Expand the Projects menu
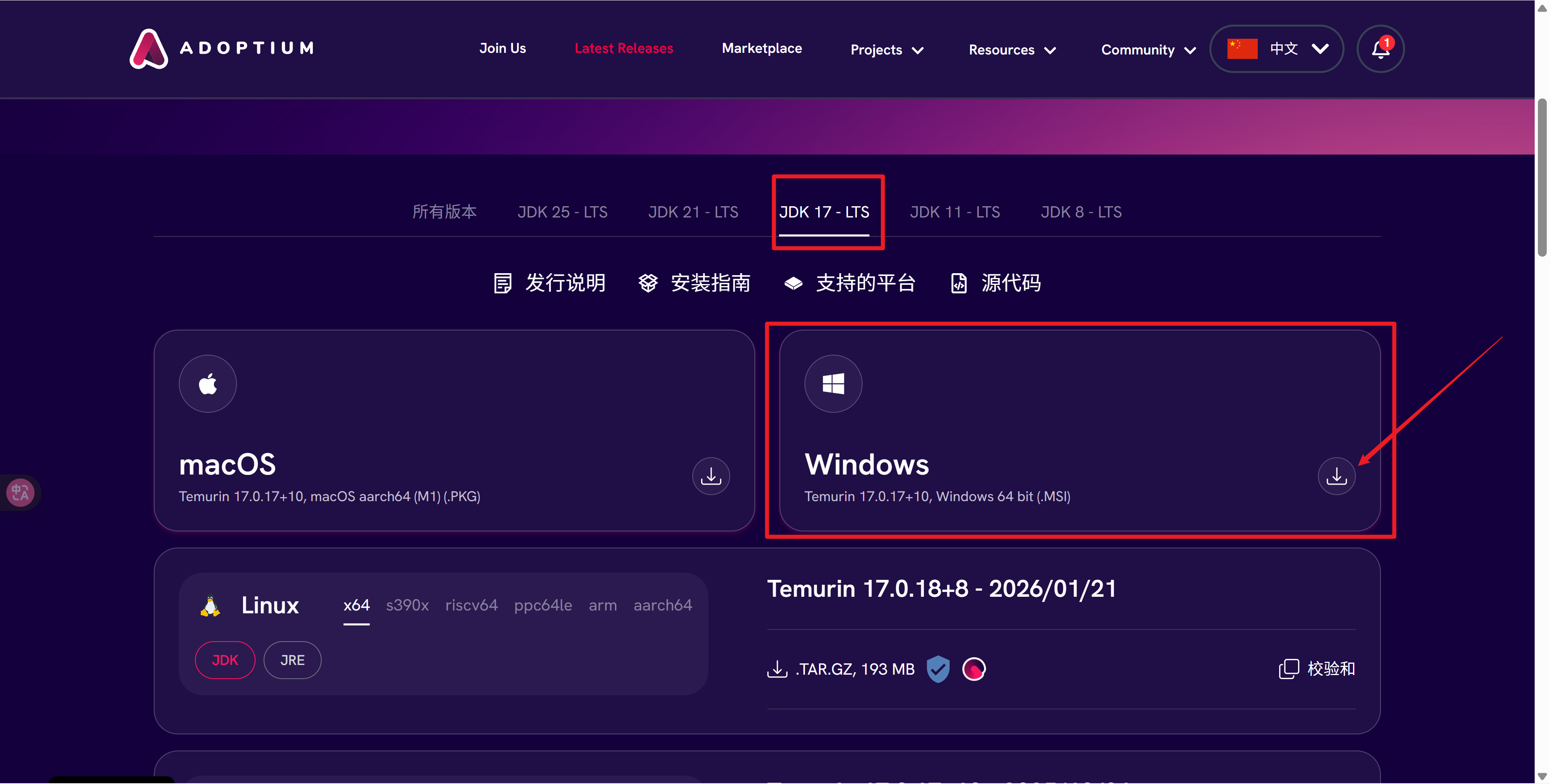 (886, 49)
